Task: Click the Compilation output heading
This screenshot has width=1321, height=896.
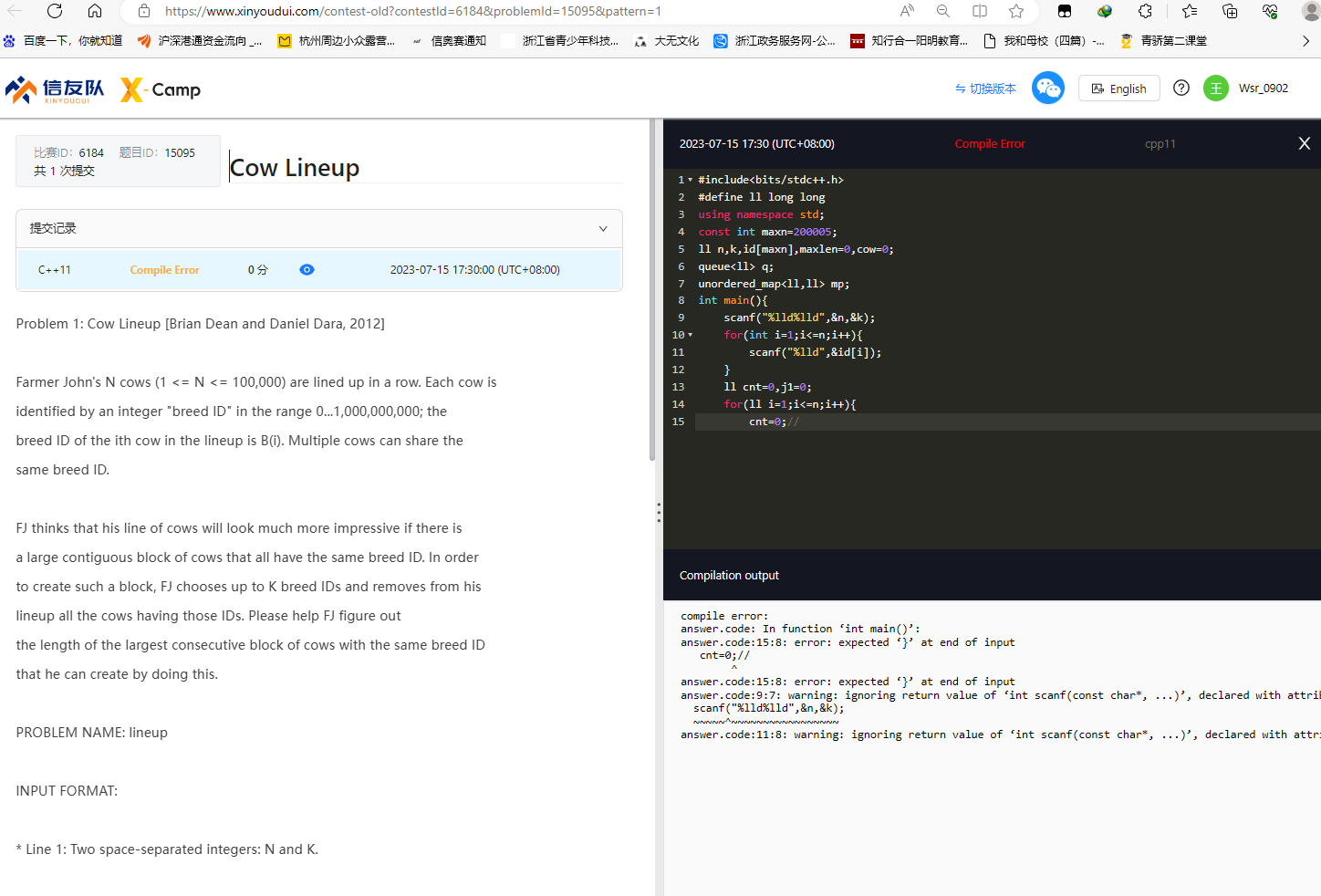Action: click(729, 576)
